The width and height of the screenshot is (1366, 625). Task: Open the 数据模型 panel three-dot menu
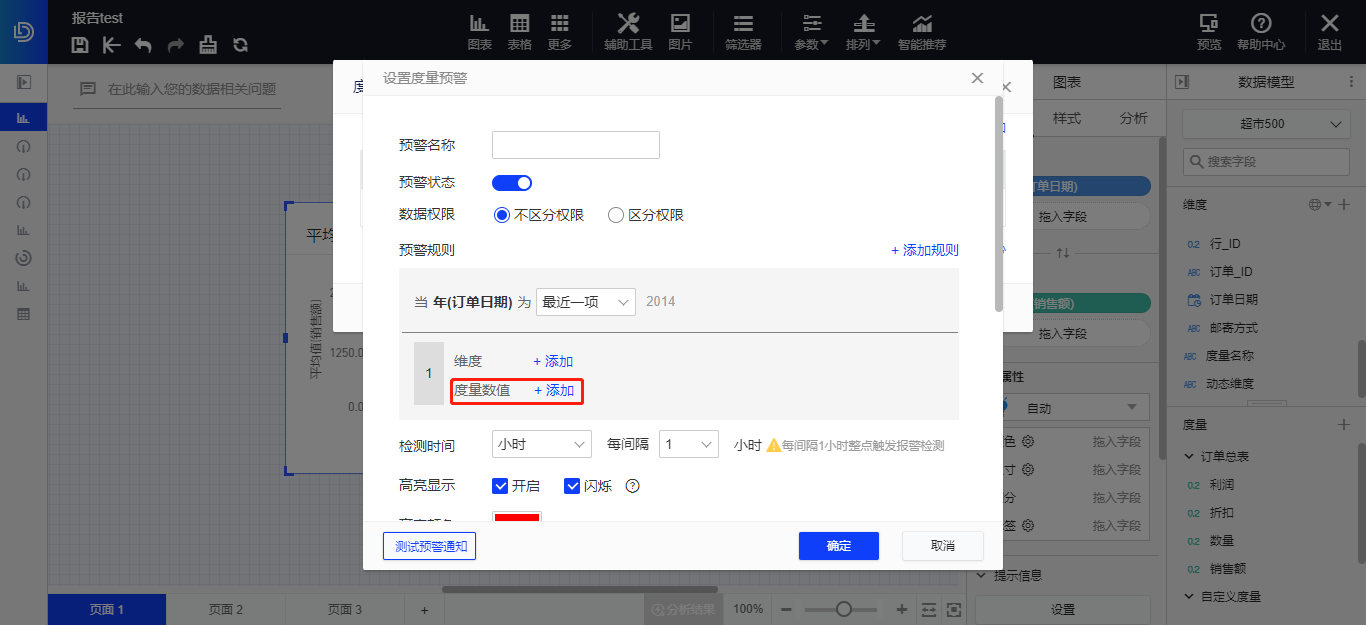[1352, 82]
